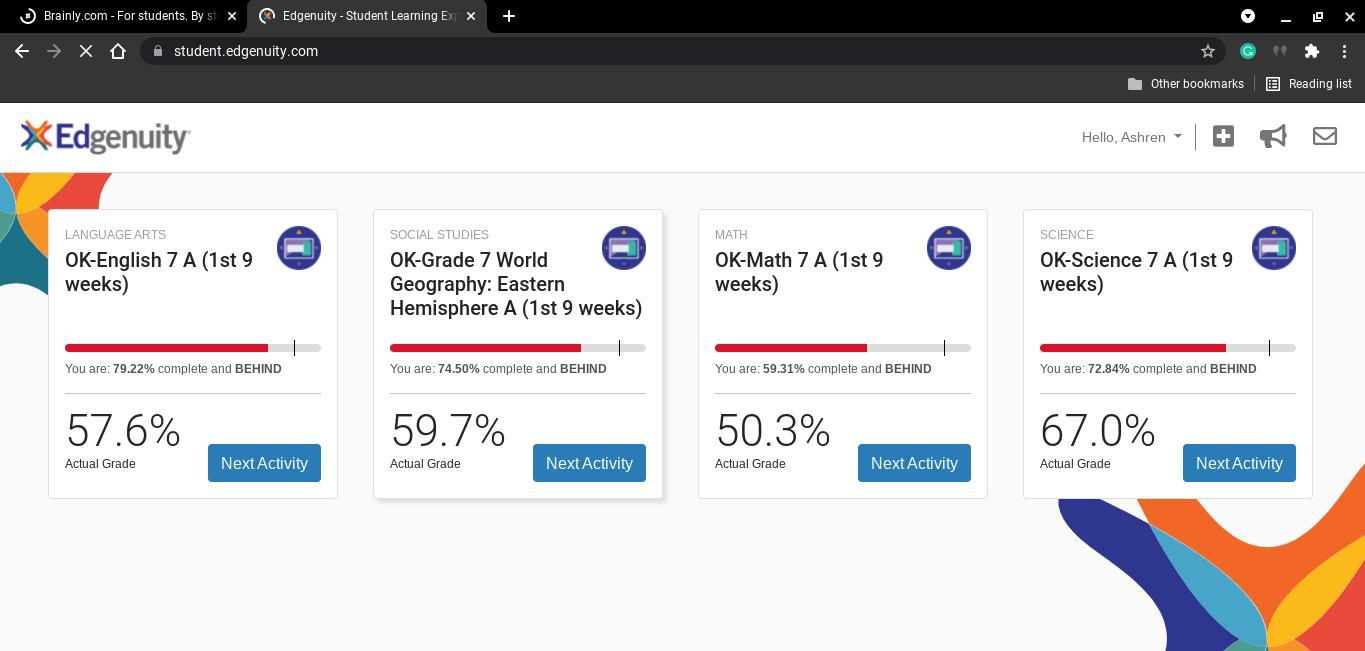Open a new browser tab
Image resolution: width=1365 pixels, height=651 pixels.
[508, 16]
